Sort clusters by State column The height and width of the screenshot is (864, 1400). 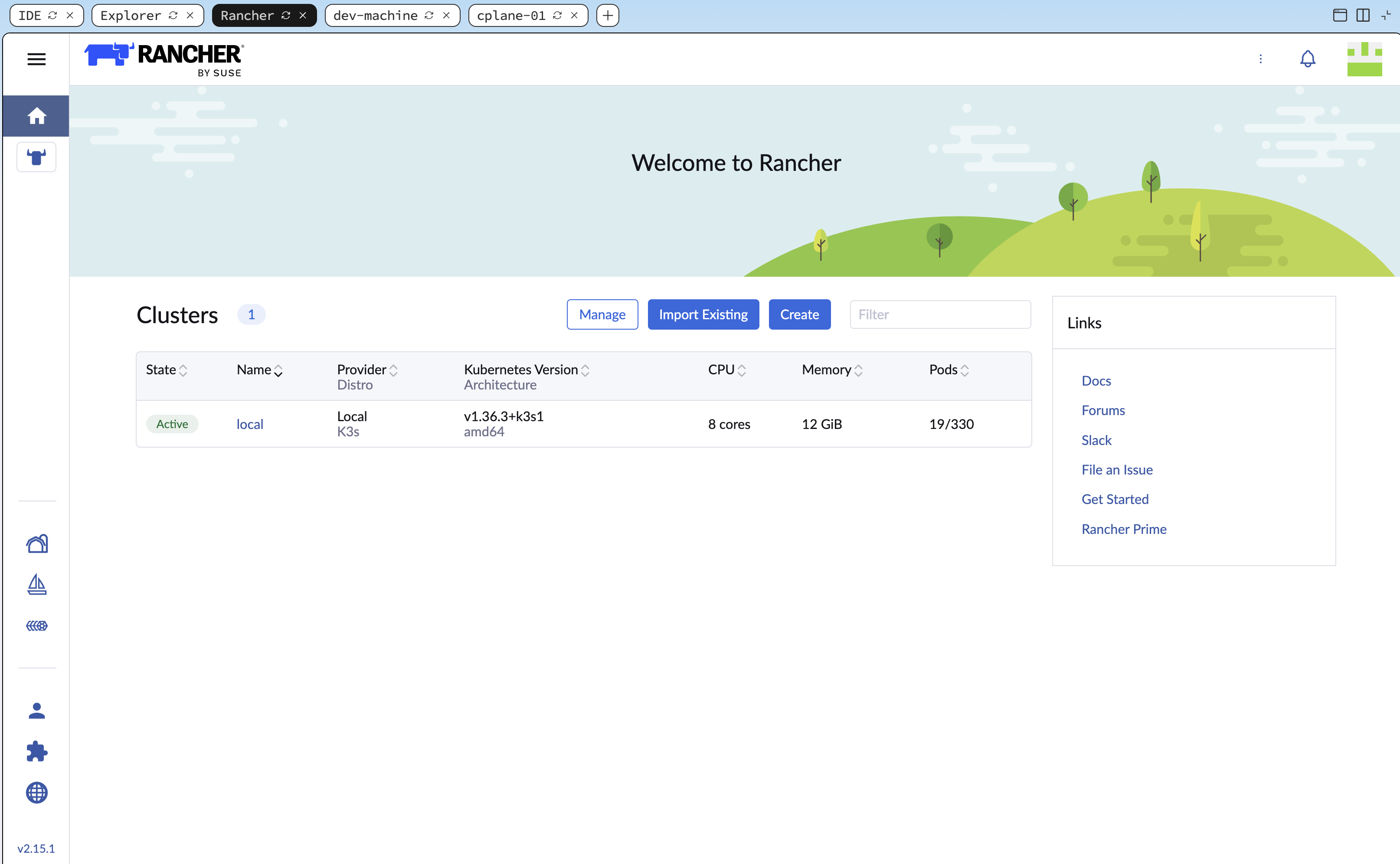coord(166,370)
